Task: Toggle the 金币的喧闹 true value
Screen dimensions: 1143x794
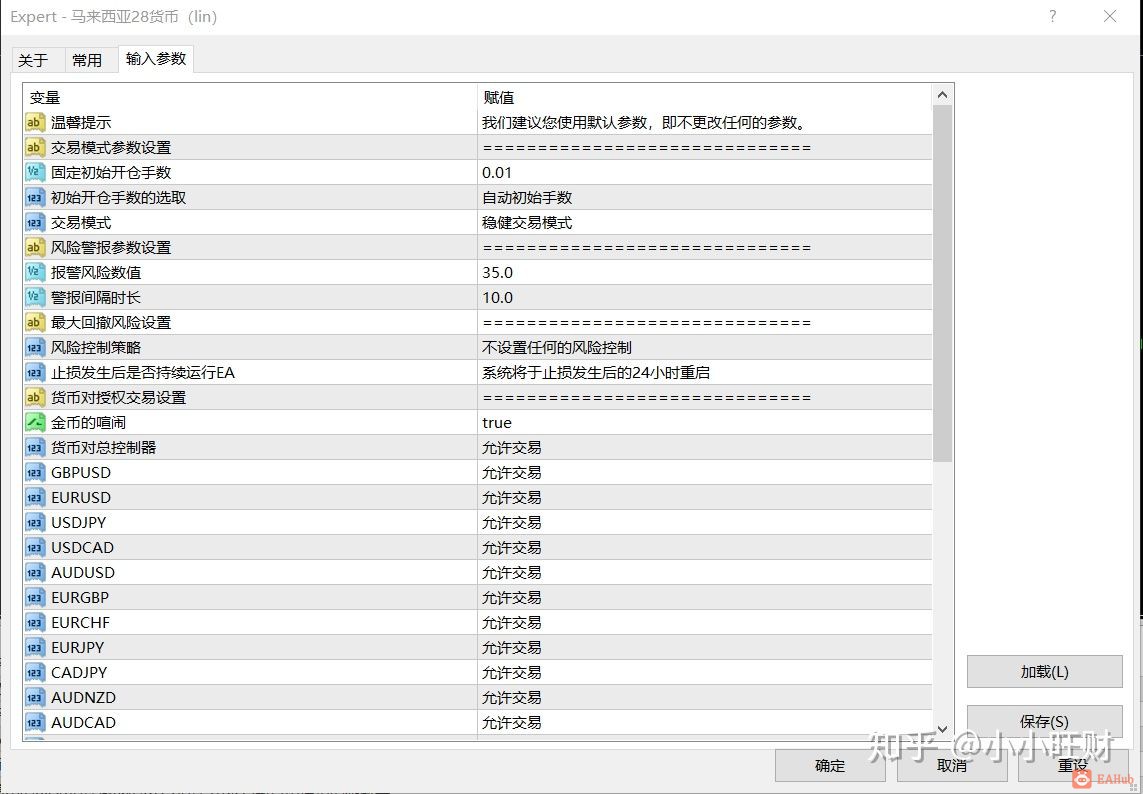Action: 496,423
